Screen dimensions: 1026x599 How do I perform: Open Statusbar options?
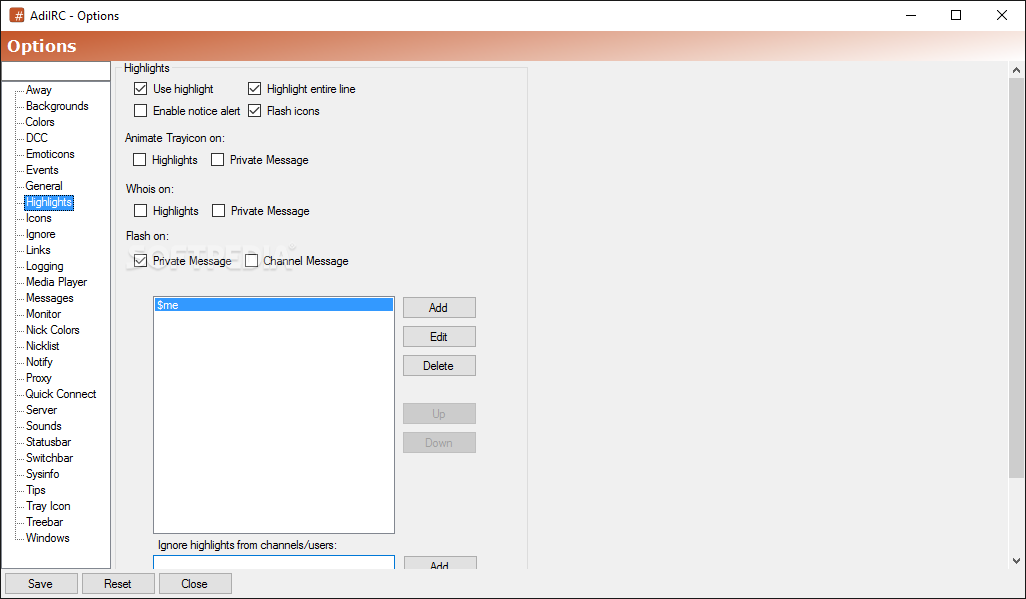pos(48,442)
